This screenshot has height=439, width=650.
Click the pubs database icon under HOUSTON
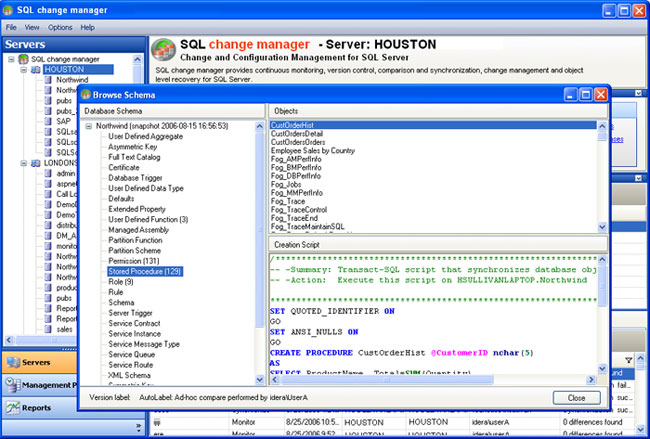(x=48, y=101)
